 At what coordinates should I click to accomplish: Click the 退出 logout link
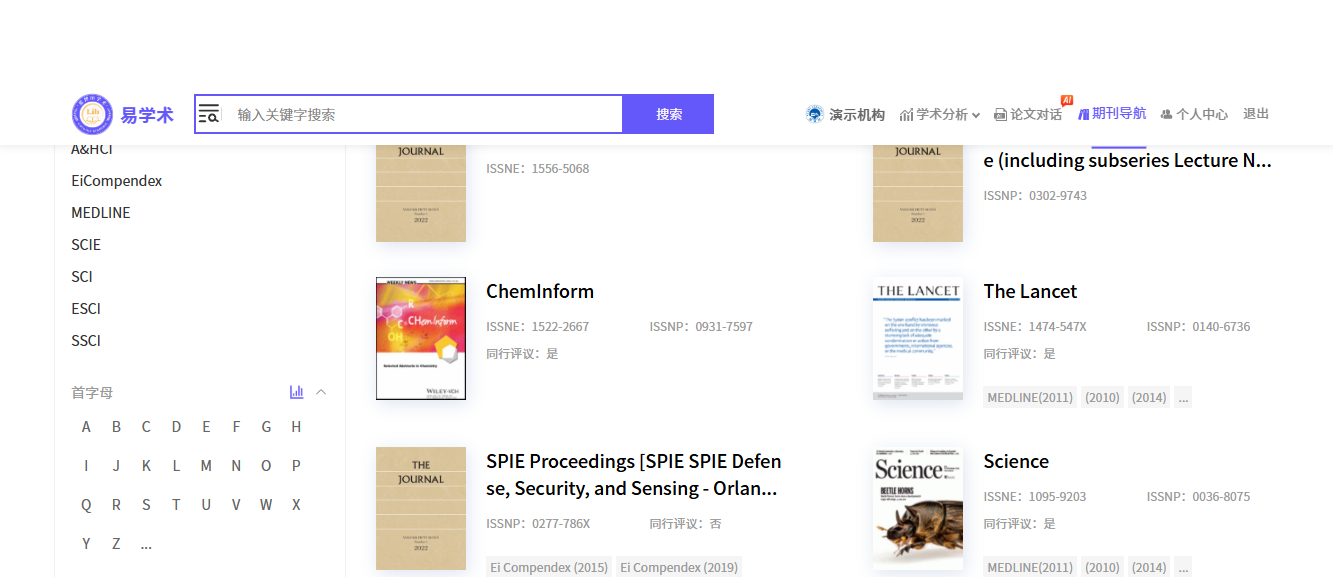[1256, 114]
